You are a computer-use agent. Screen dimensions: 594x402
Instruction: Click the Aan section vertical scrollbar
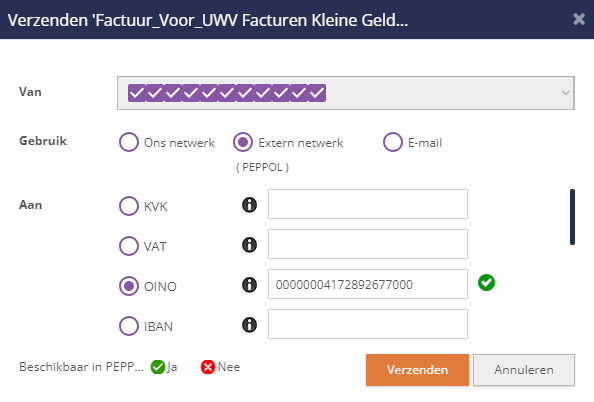(x=572, y=217)
